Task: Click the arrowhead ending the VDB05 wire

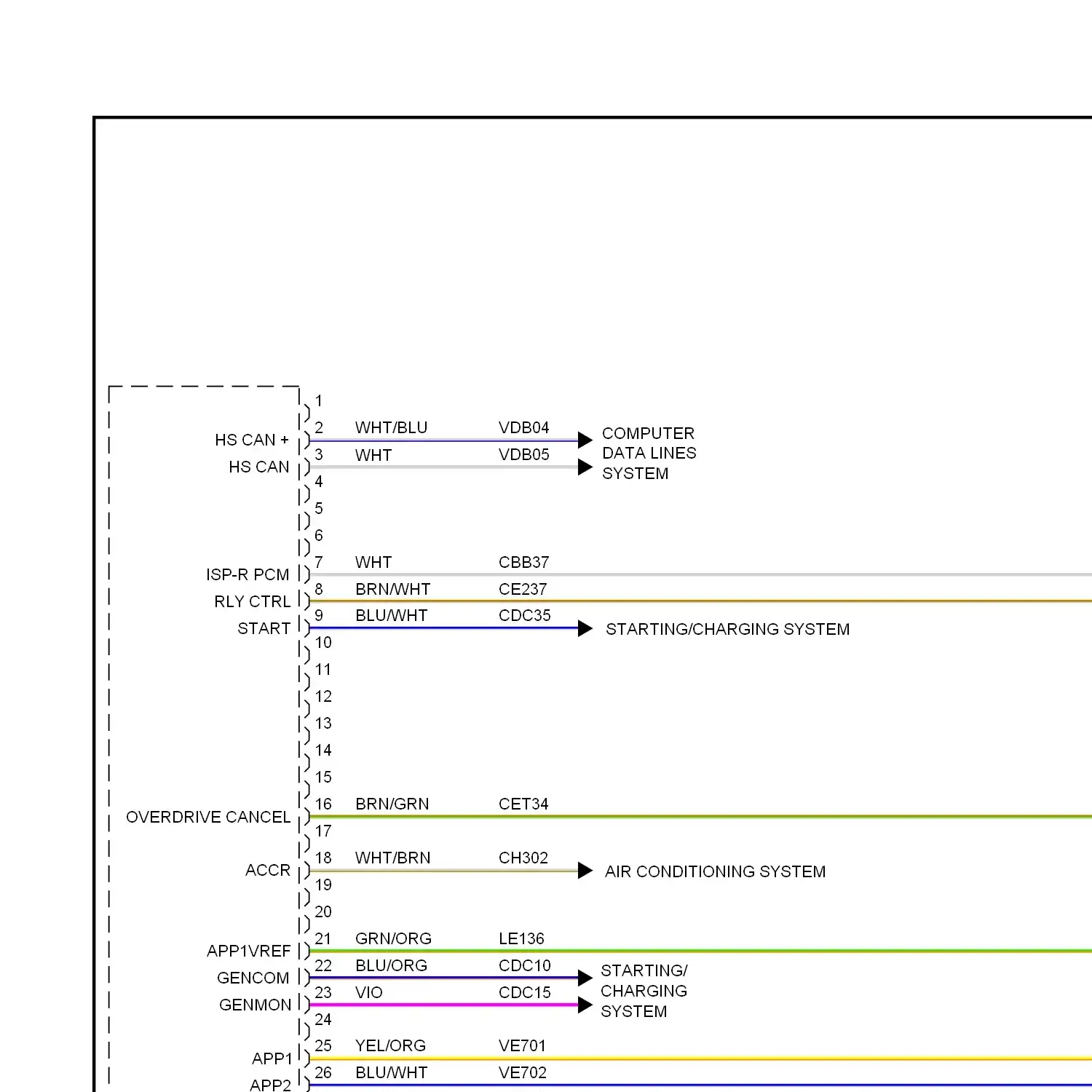Action: [585, 467]
